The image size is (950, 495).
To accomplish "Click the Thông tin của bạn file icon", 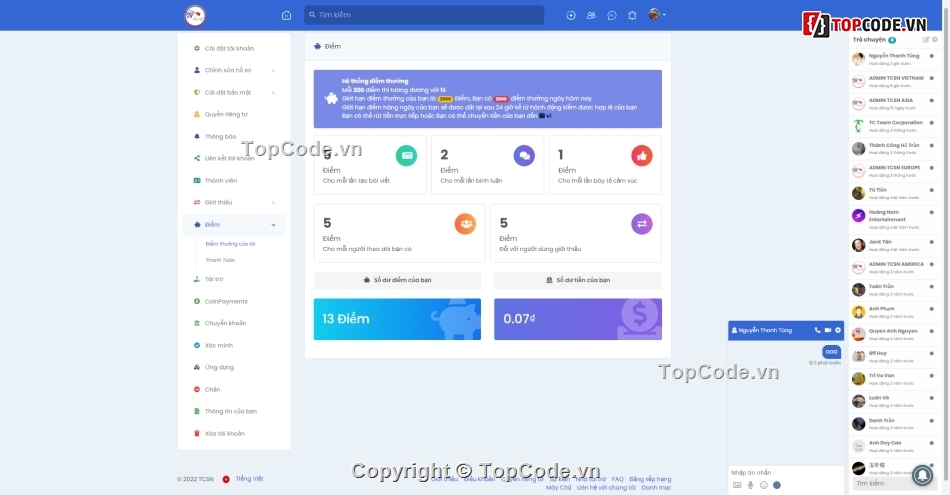I will point(197,411).
